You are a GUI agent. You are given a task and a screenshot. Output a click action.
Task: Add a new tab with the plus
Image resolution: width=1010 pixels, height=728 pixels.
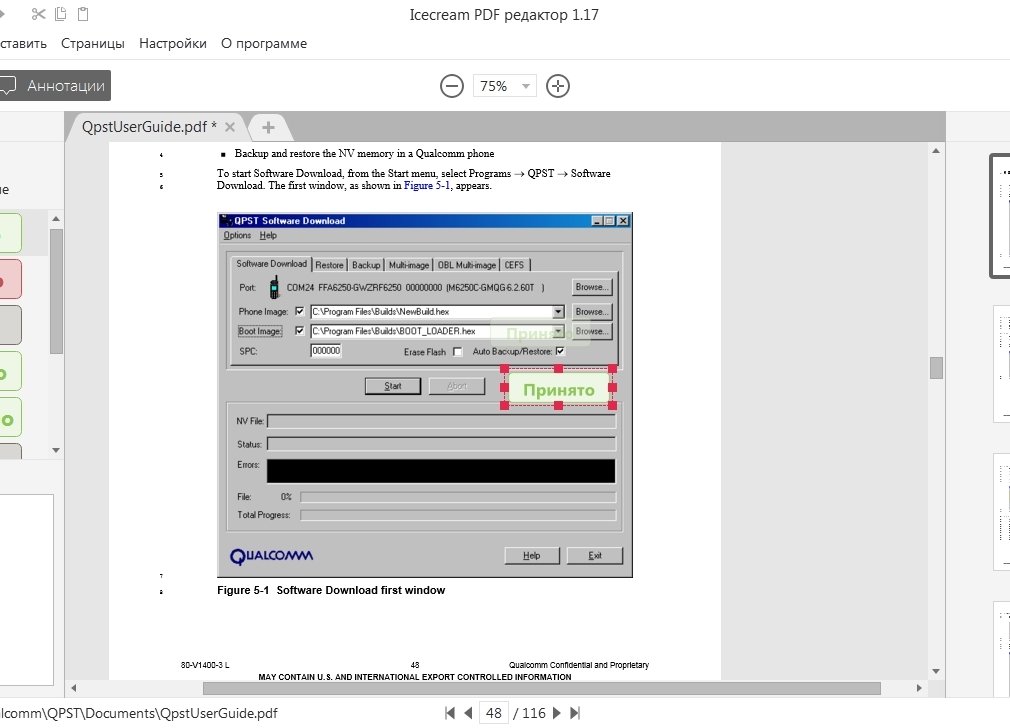click(x=269, y=128)
